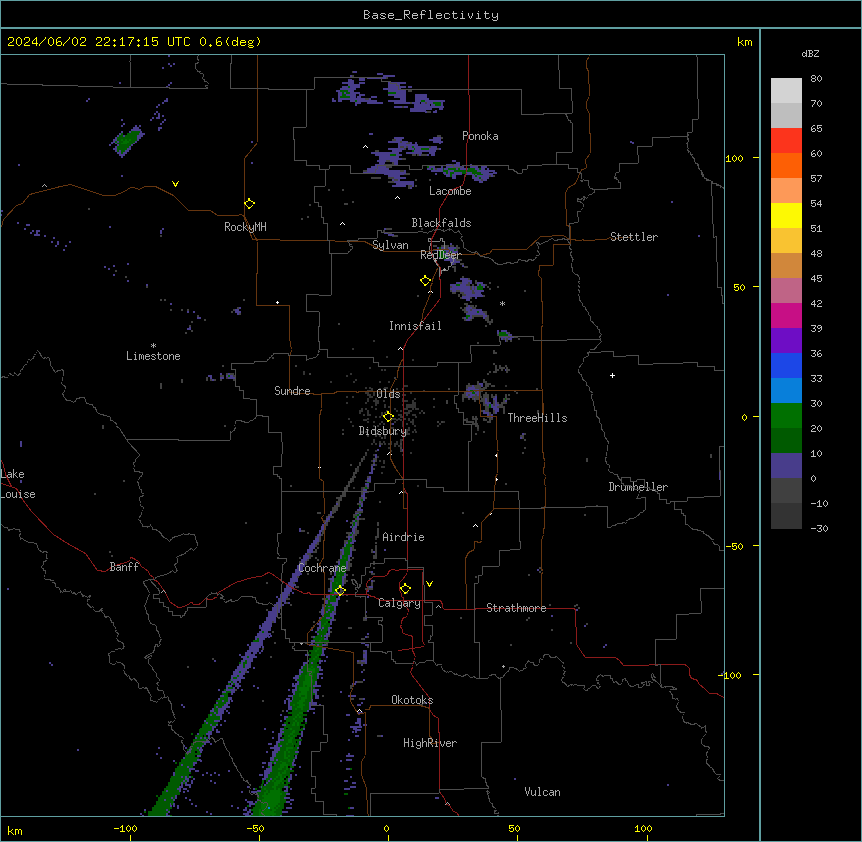Click the yellow marker at Olds
862x842 pixels.
point(388,417)
